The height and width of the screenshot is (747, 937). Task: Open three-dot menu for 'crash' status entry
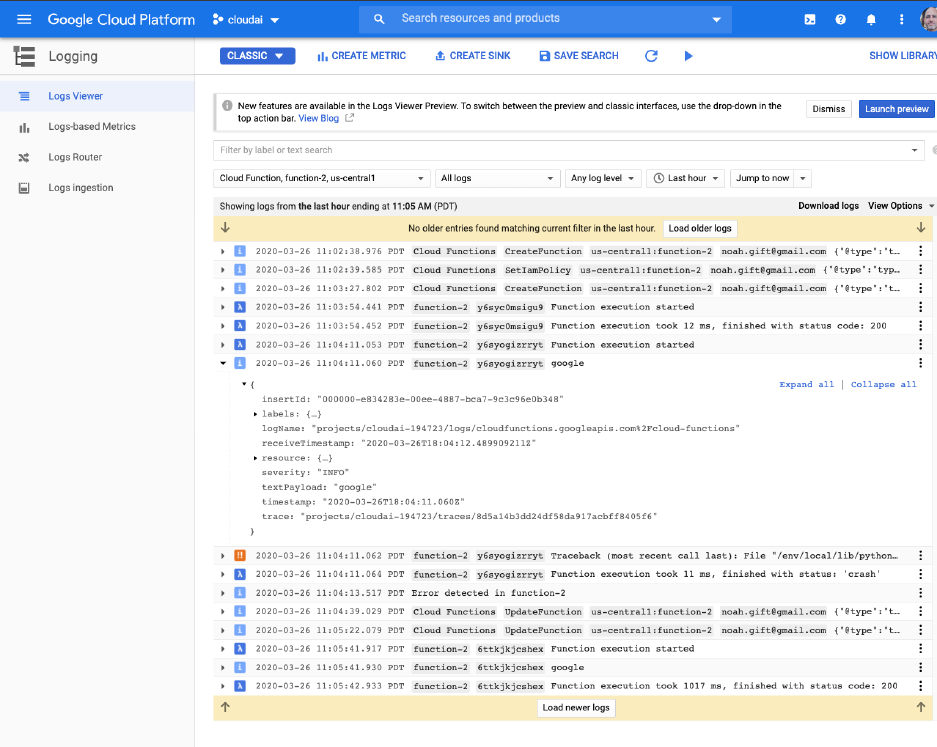point(920,574)
